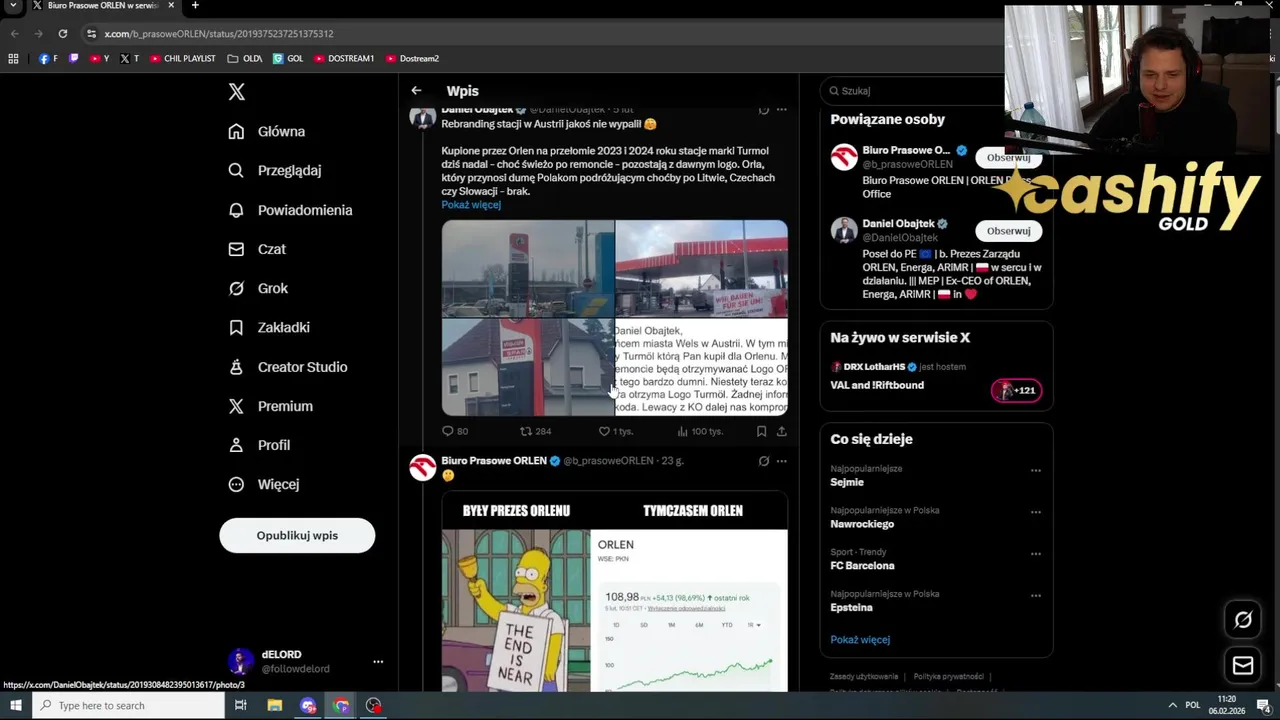Open Przeglądaj explore page

(275, 170)
